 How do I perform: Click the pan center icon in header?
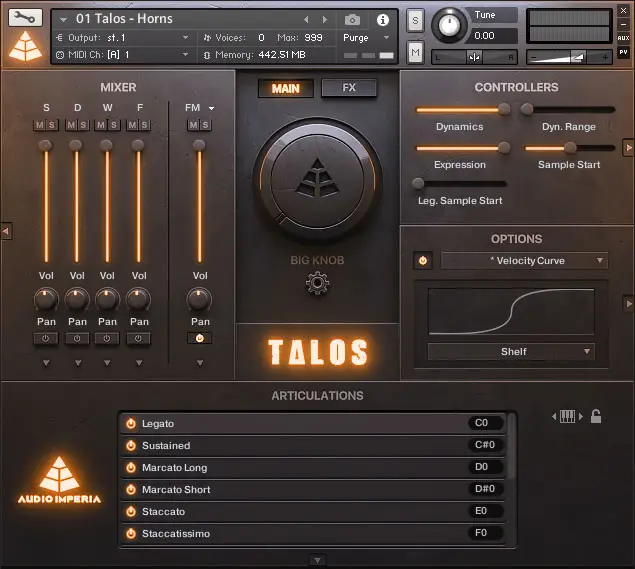pos(474,57)
